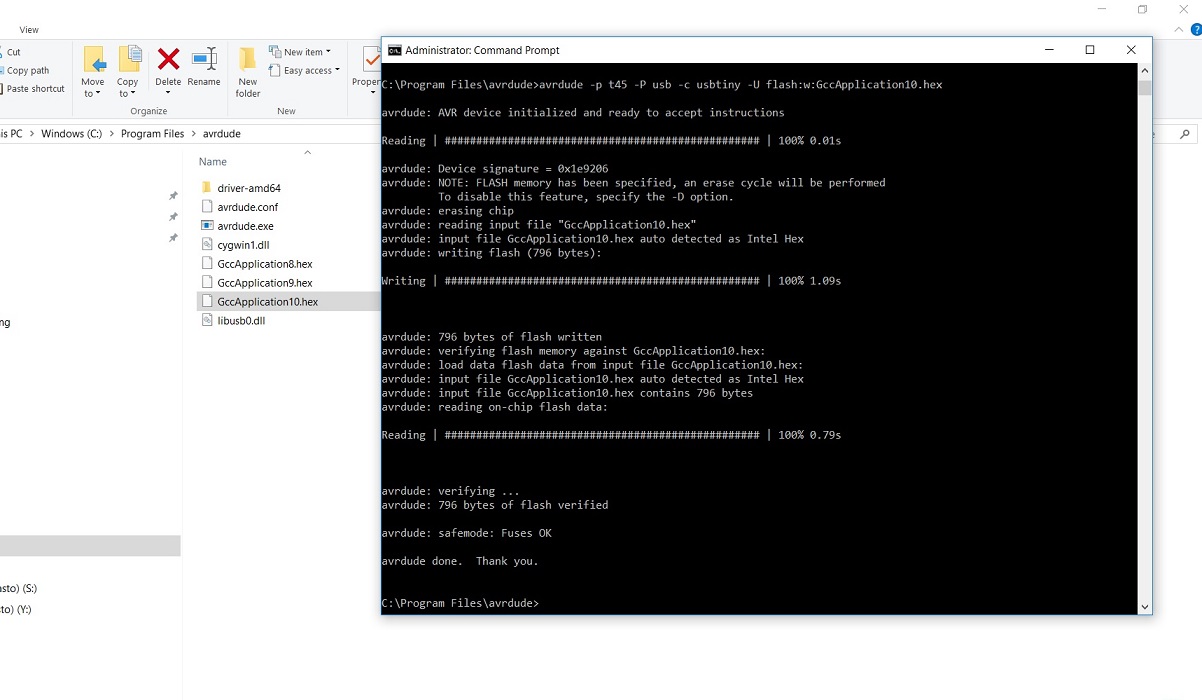Expand the chevron after Windows (C:) breadcrumb
Screen dimensions: 1202x700
tap(111, 134)
